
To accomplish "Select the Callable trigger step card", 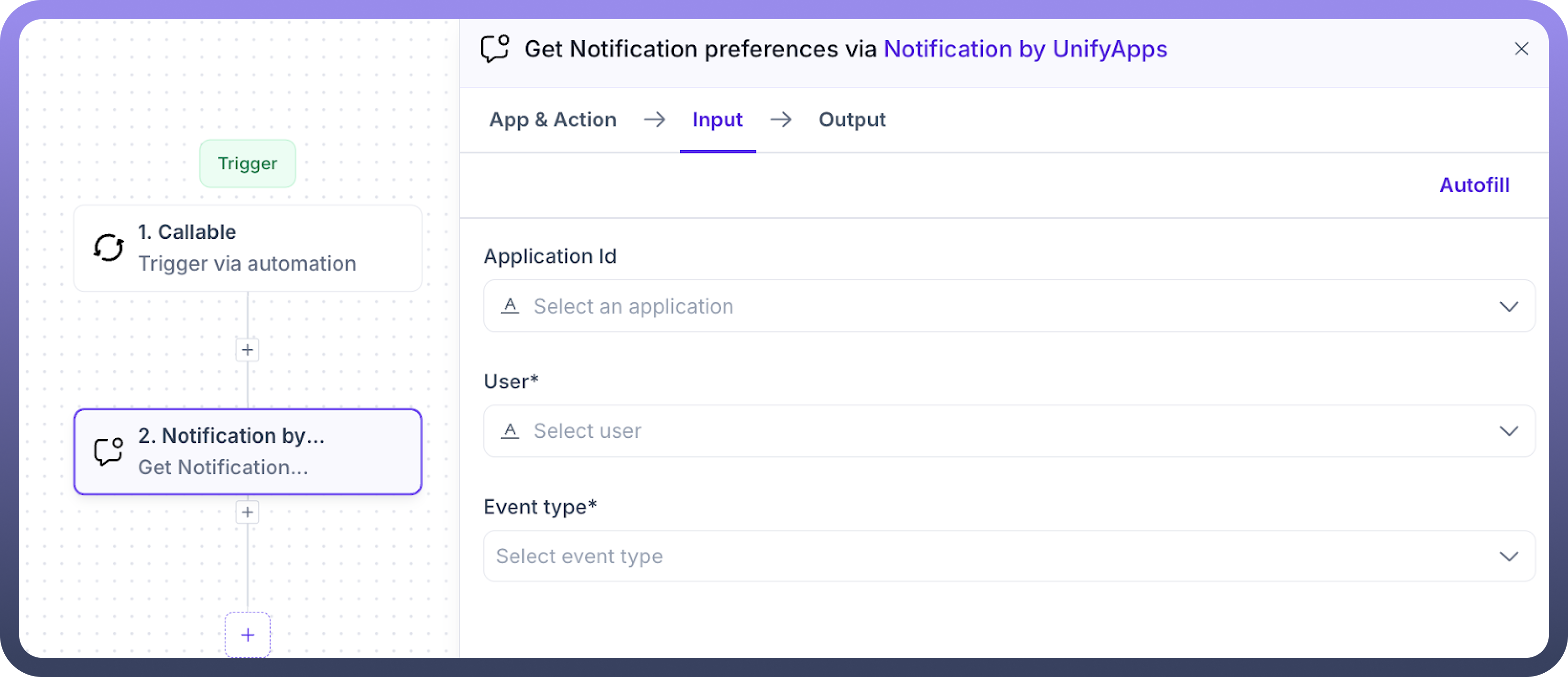I will [x=247, y=248].
